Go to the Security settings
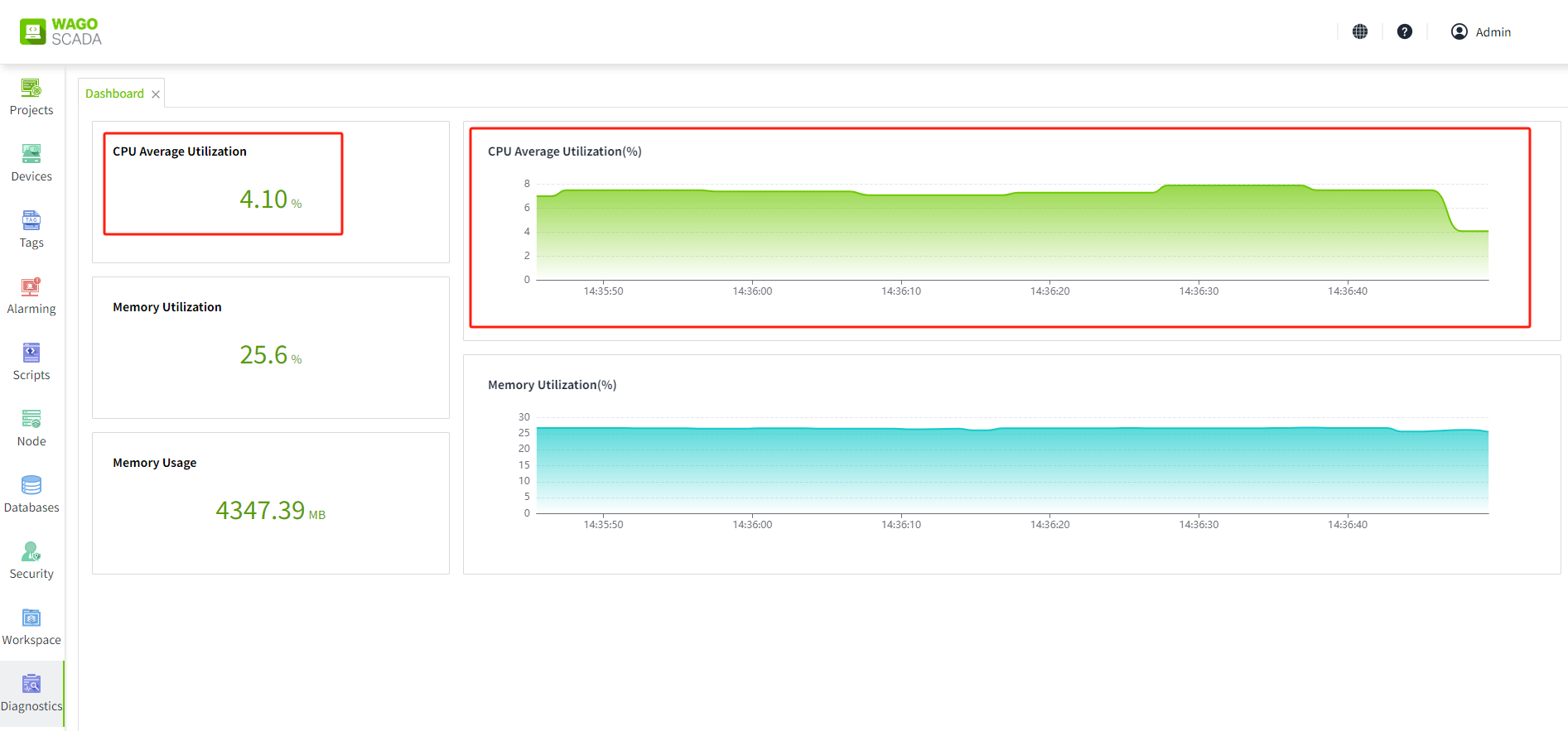This screenshot has width=1568, height=731. (x=31, y=560)
